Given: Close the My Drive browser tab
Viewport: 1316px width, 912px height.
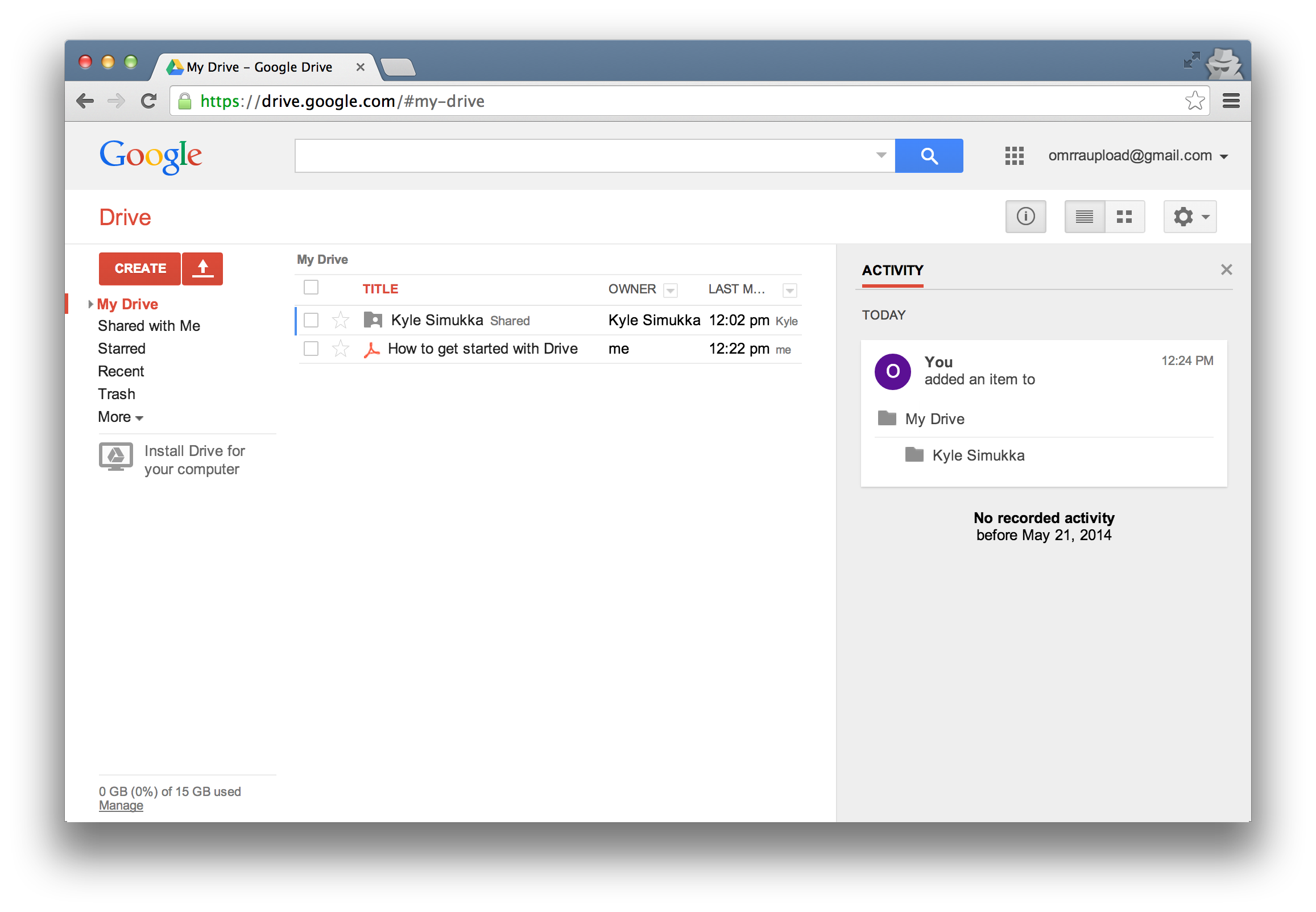Looking at the screenshot, I should click(x=360, y=68).
